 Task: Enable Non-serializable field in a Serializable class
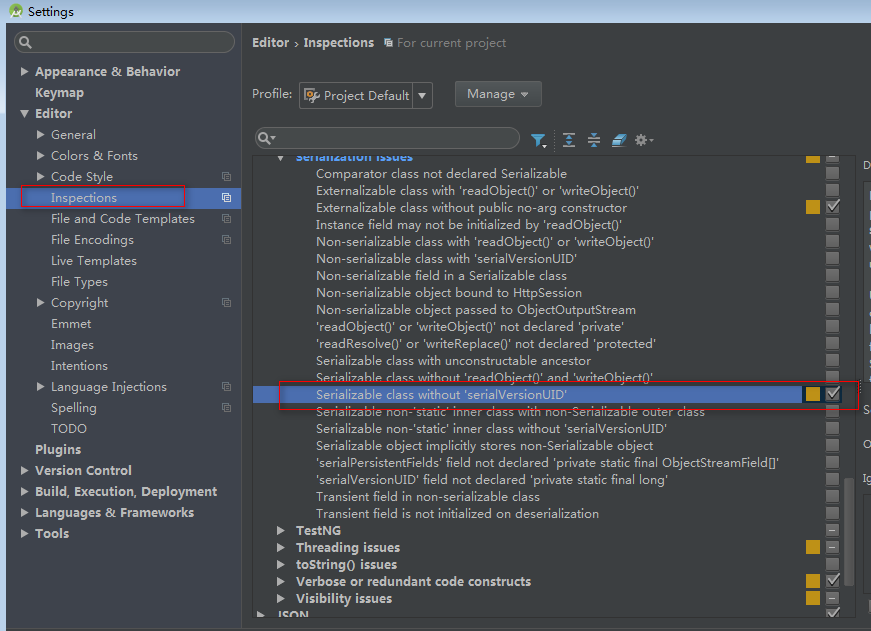(832, 276)
